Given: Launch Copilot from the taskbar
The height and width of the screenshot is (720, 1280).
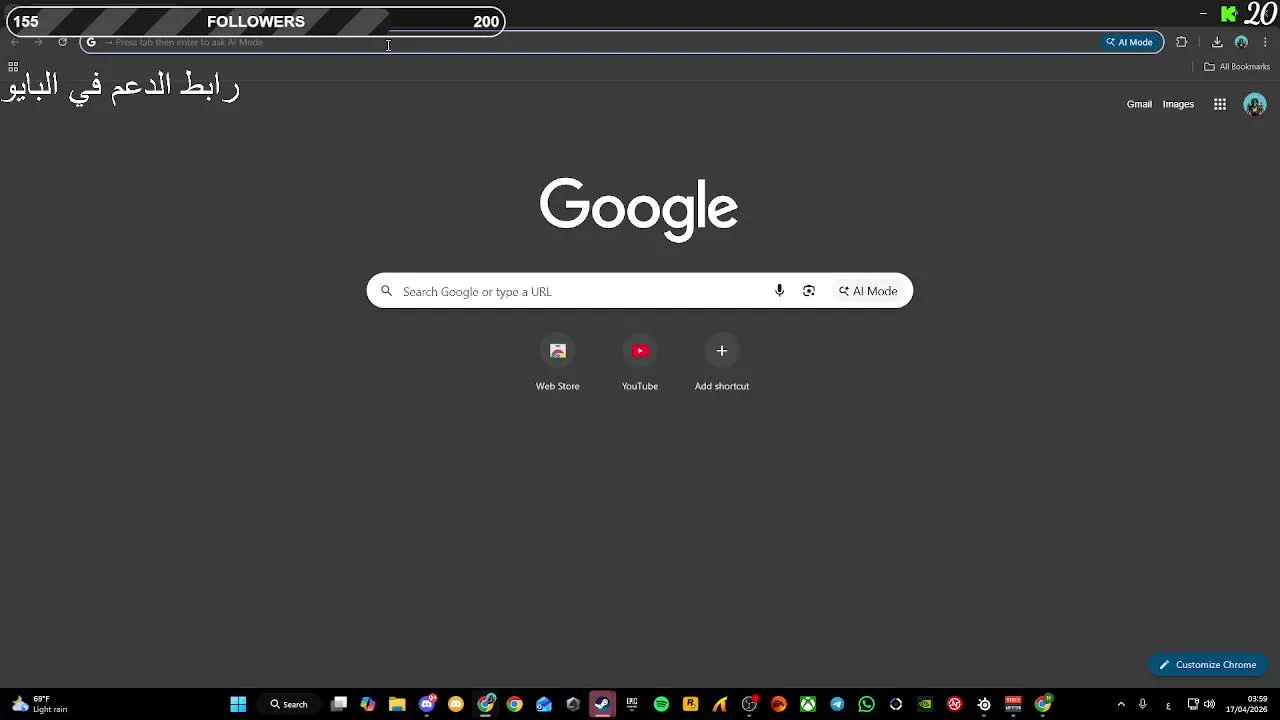Looking at the screenshot, I should (x=368, y=704).
